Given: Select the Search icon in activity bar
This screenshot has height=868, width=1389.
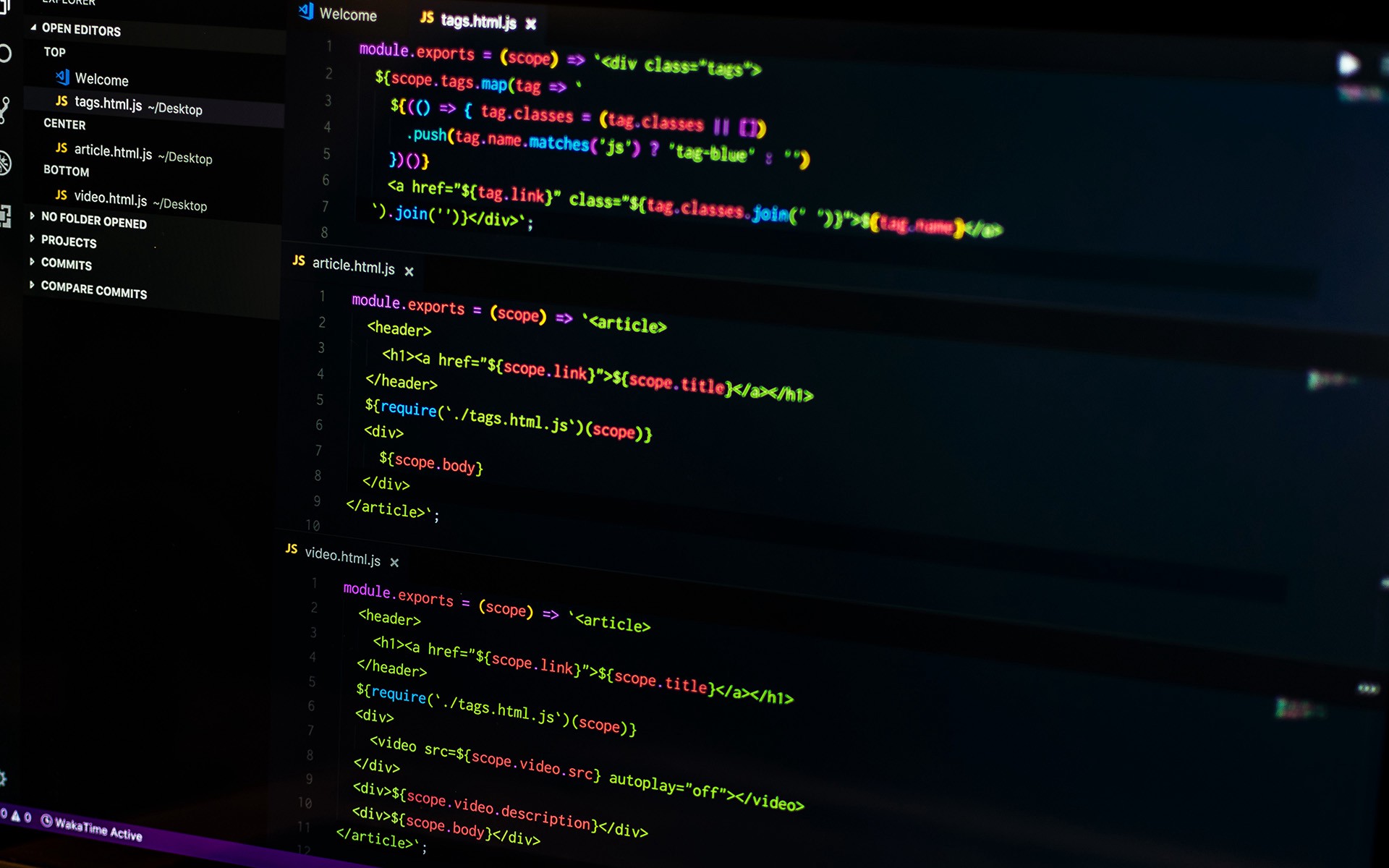Looking at the screenshot, I should (x=8, y=55).
